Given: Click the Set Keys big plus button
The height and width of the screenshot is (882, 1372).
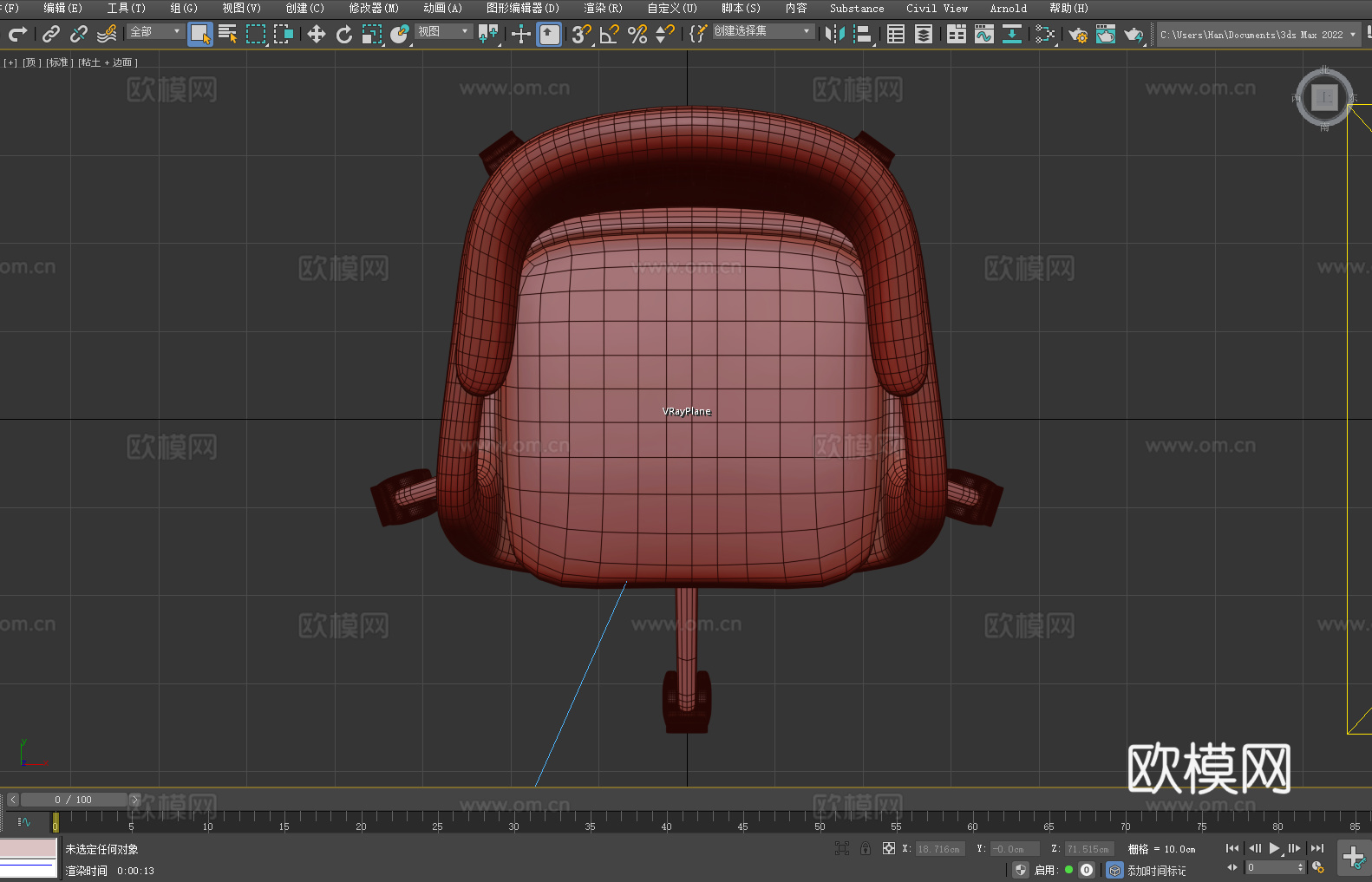Looking at the screenshot, I should (1354, 858).
